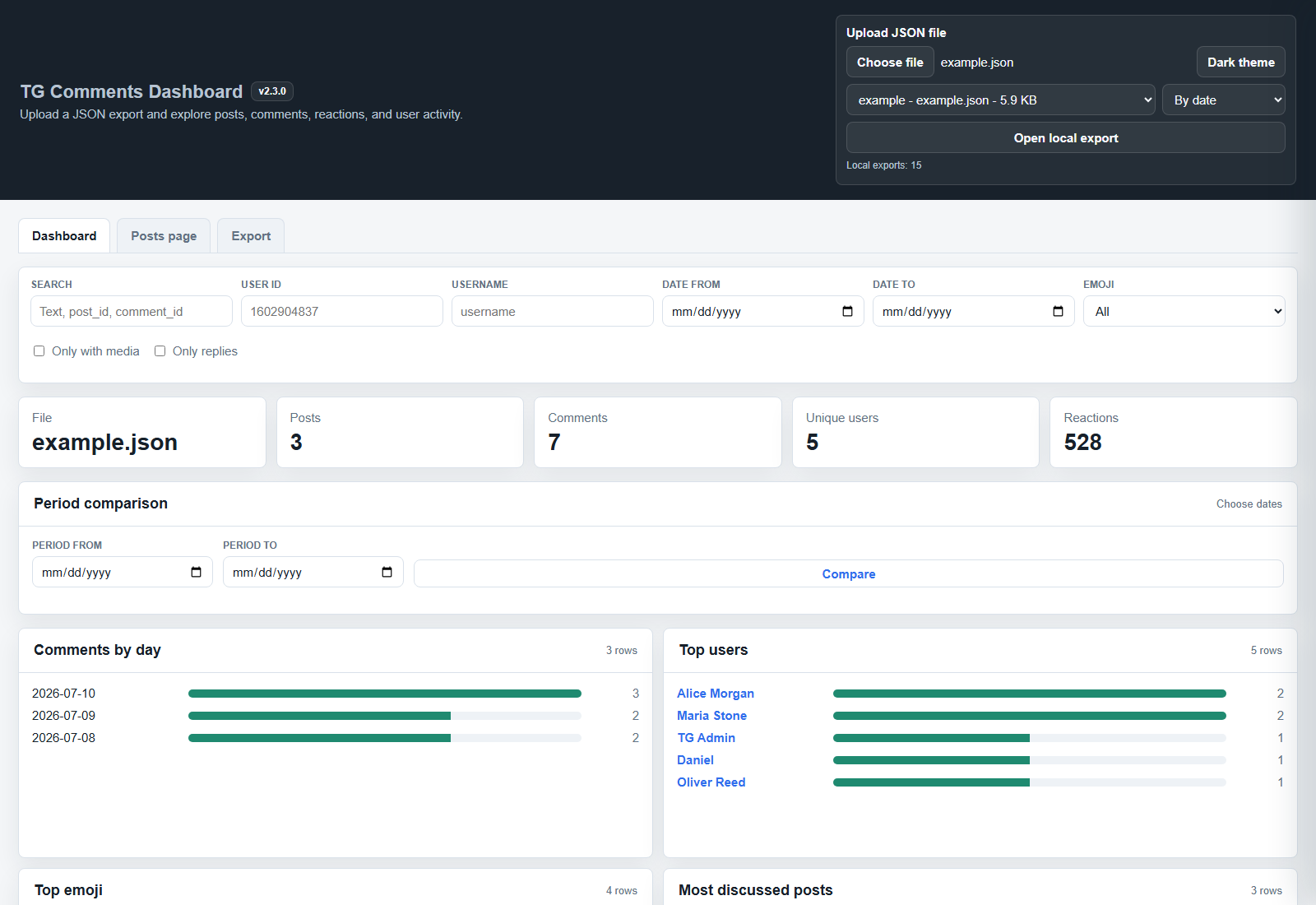Click the Choose file button

point(890,62)
